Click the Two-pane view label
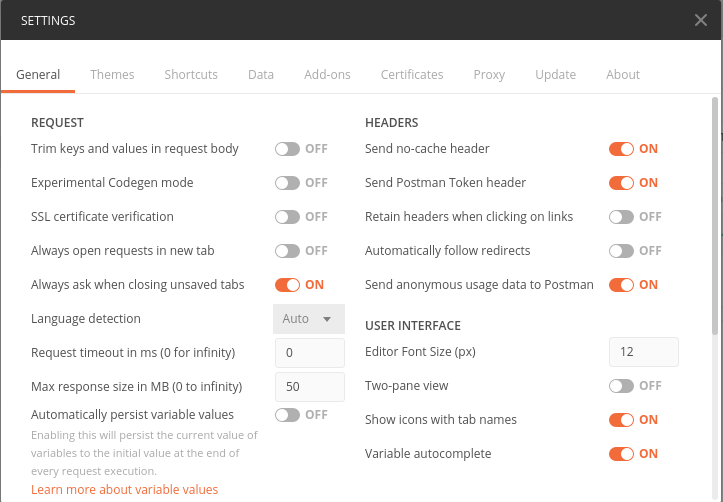Screen dimensions: 723x502 point(406,386)
